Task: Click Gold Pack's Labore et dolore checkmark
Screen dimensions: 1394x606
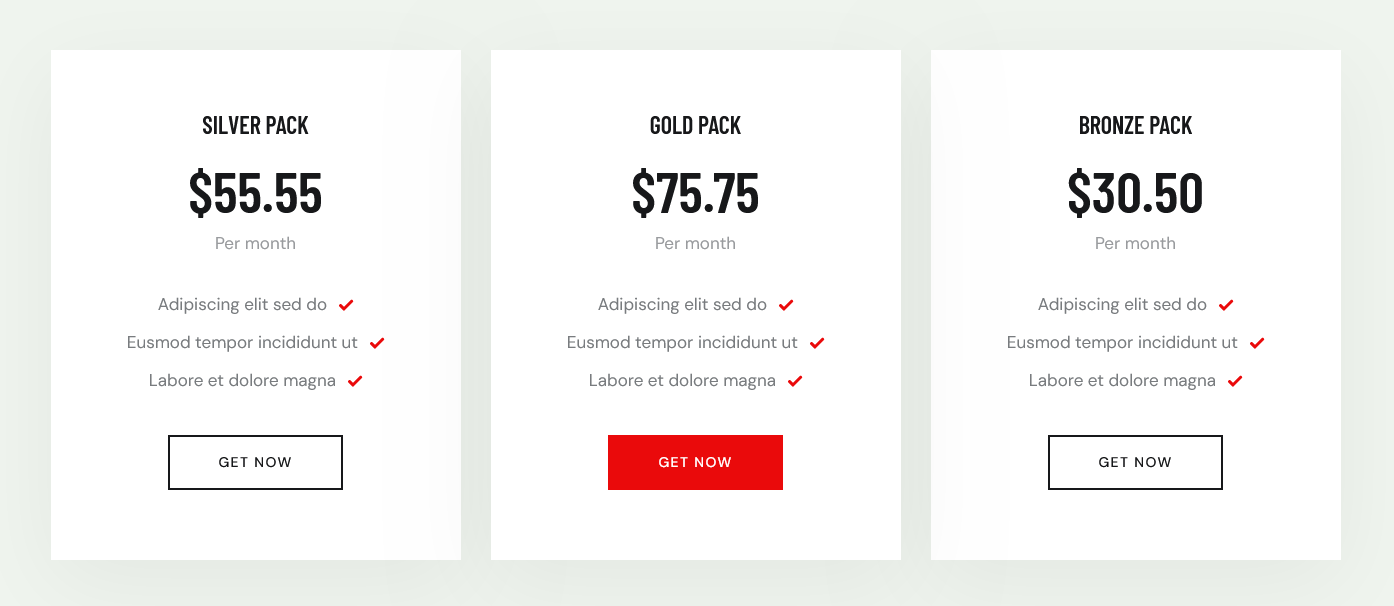Action: [x=795, y=381]
